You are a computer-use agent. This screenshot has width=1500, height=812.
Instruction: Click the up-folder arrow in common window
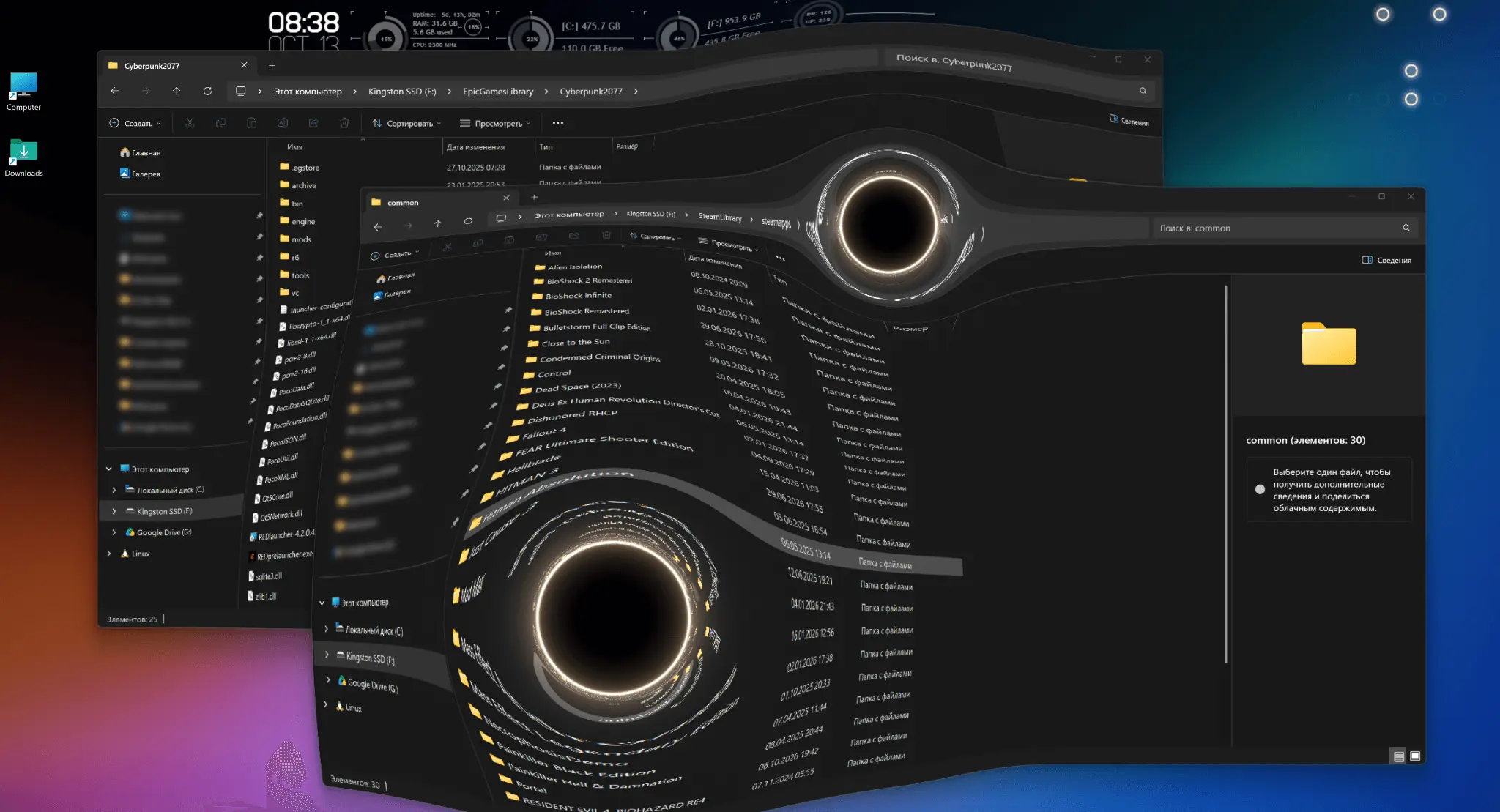click(x=438, y=223)
